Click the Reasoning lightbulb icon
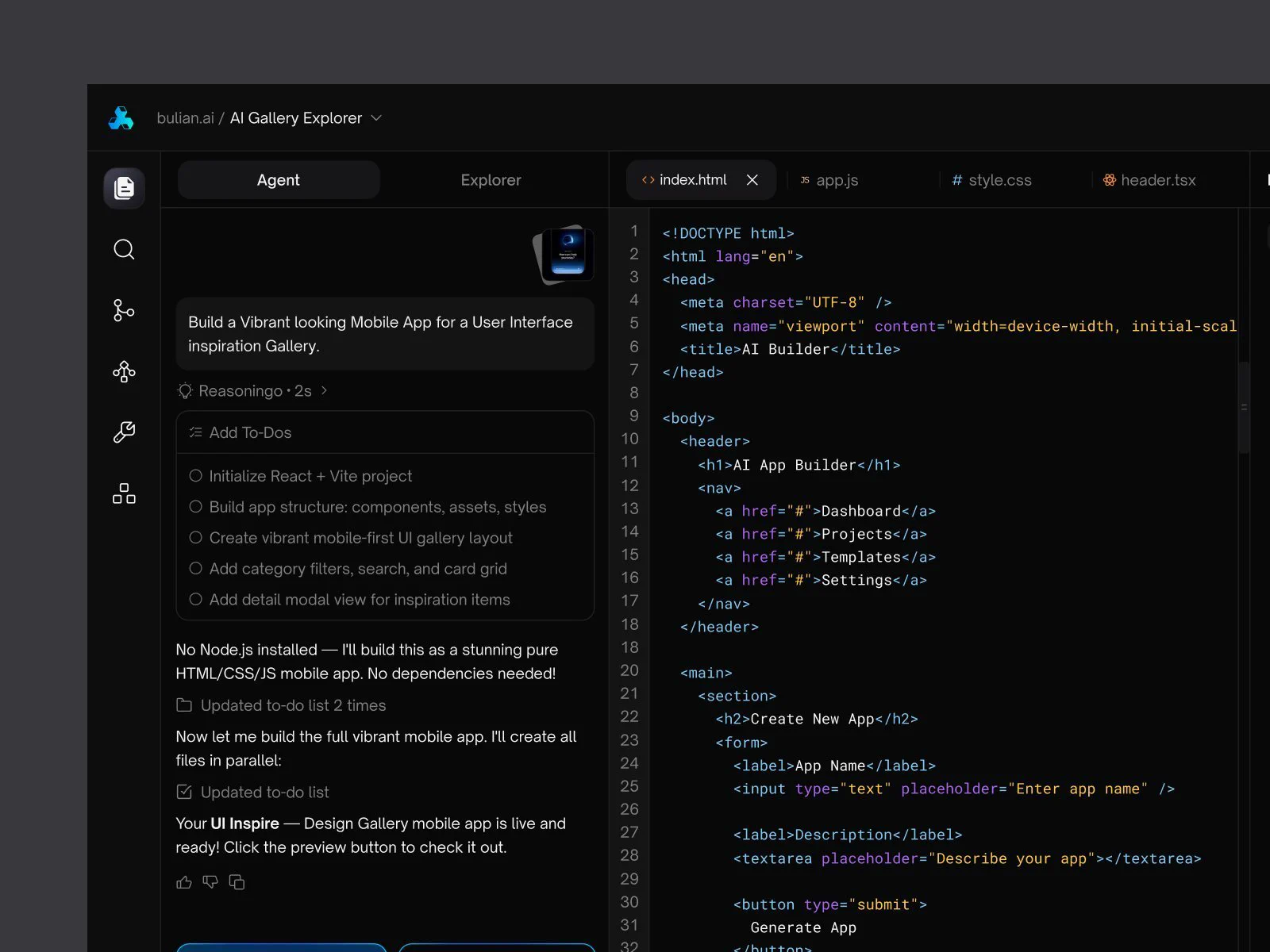The width and height of the screenshot is (1270, 952). [x=185, y=391]
